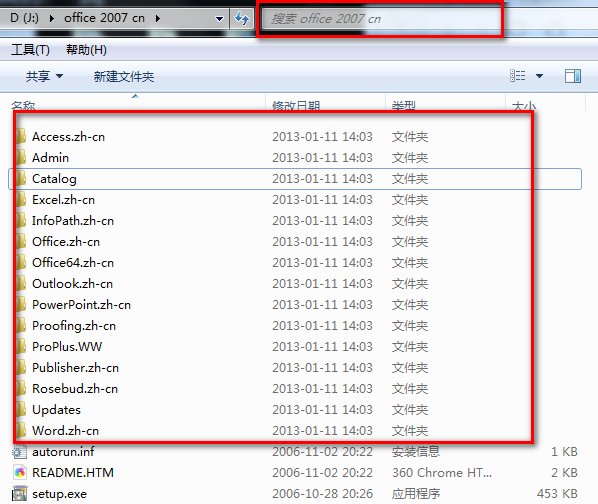Select the Rosebud.zh-cn folder icon
This screenshot has width=598, height=504.
coord(20,388)
